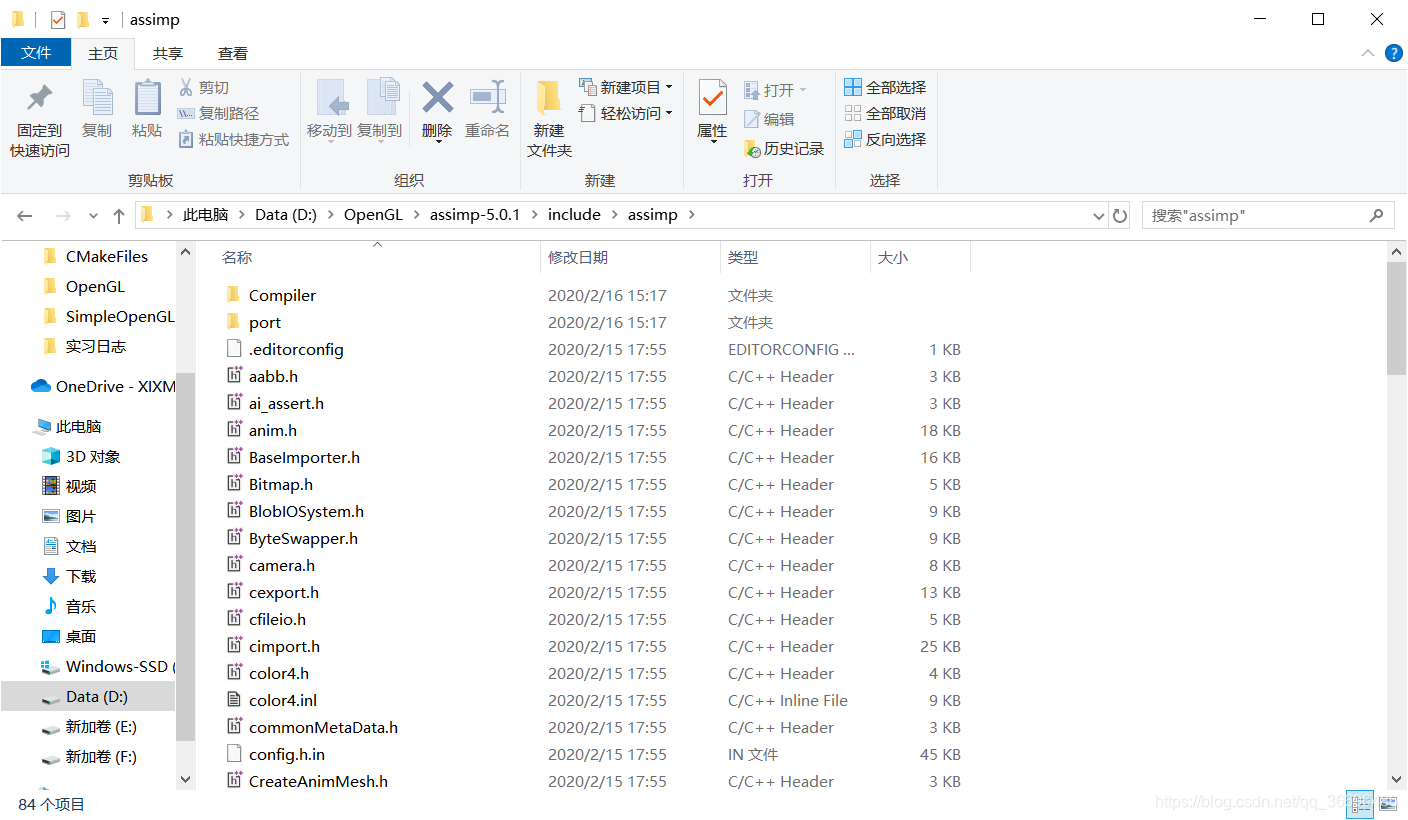Open the Copy to (复制到) menu
Image resolution: width=1408 pixels, height=820 pixels.
380,110
